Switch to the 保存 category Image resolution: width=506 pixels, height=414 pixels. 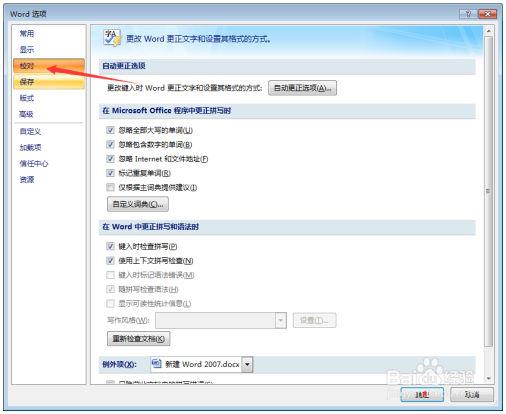pos(49,82)
